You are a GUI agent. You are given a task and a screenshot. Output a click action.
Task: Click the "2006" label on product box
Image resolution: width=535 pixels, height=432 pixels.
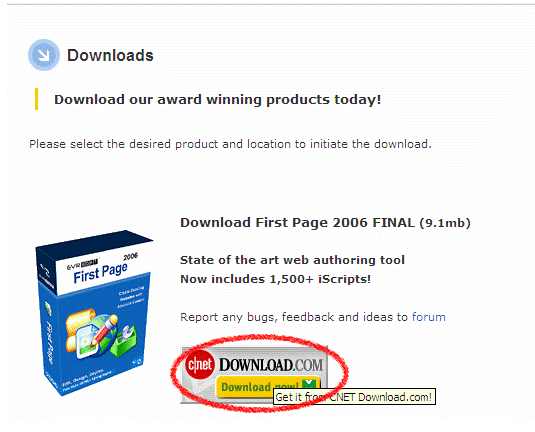coord(131,257)
